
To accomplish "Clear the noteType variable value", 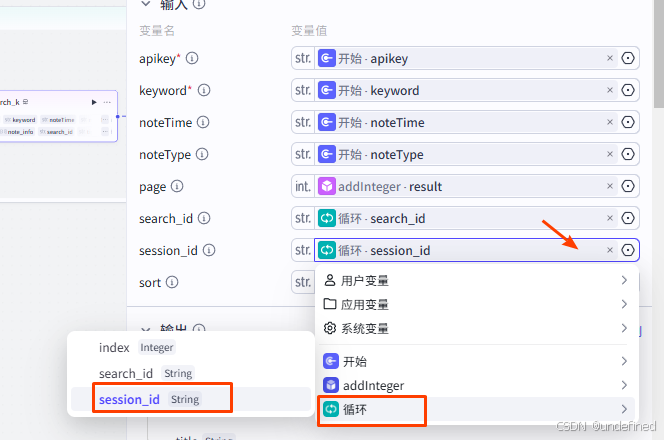I will coord(610,154).
